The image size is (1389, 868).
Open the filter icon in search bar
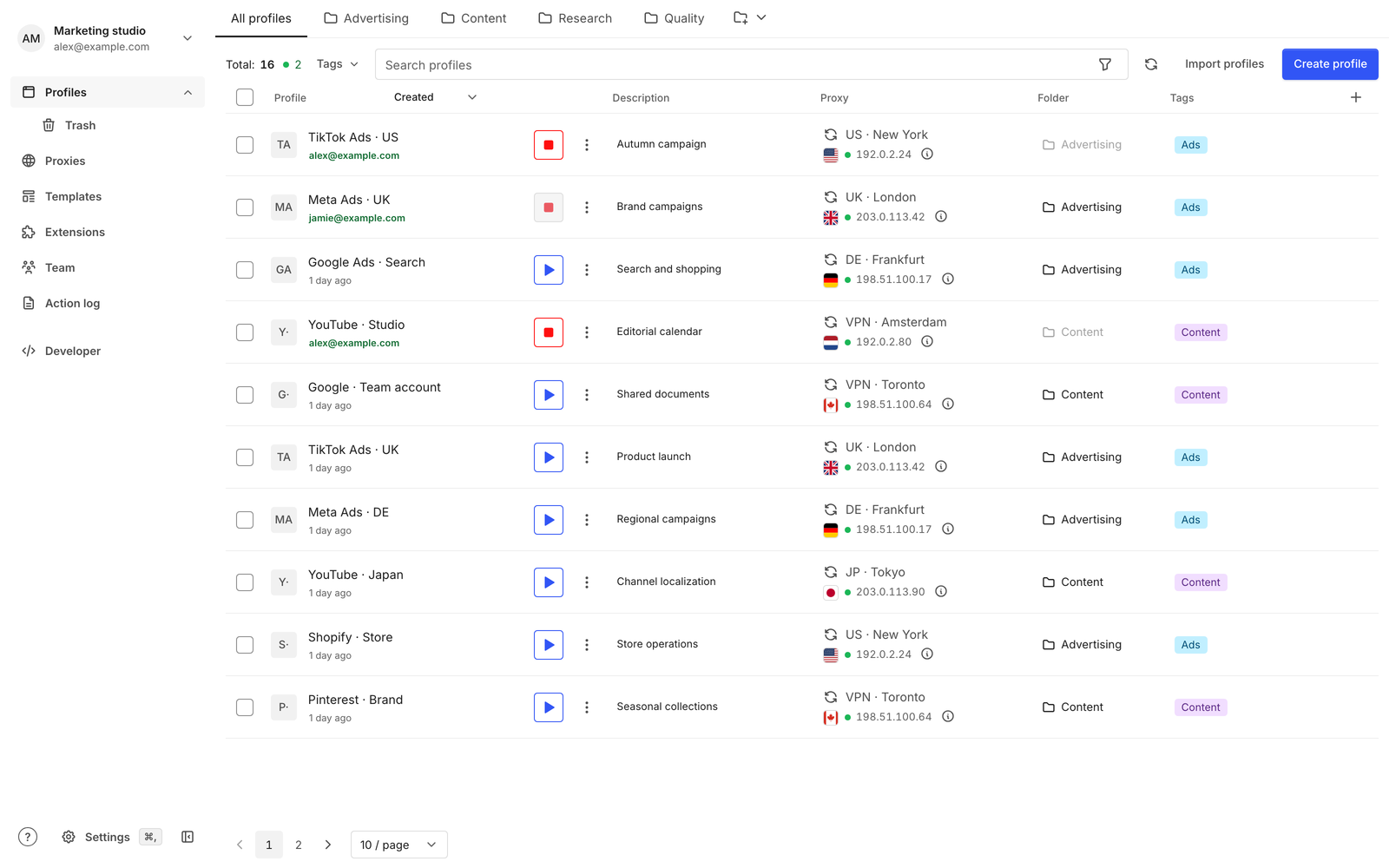1105,64
